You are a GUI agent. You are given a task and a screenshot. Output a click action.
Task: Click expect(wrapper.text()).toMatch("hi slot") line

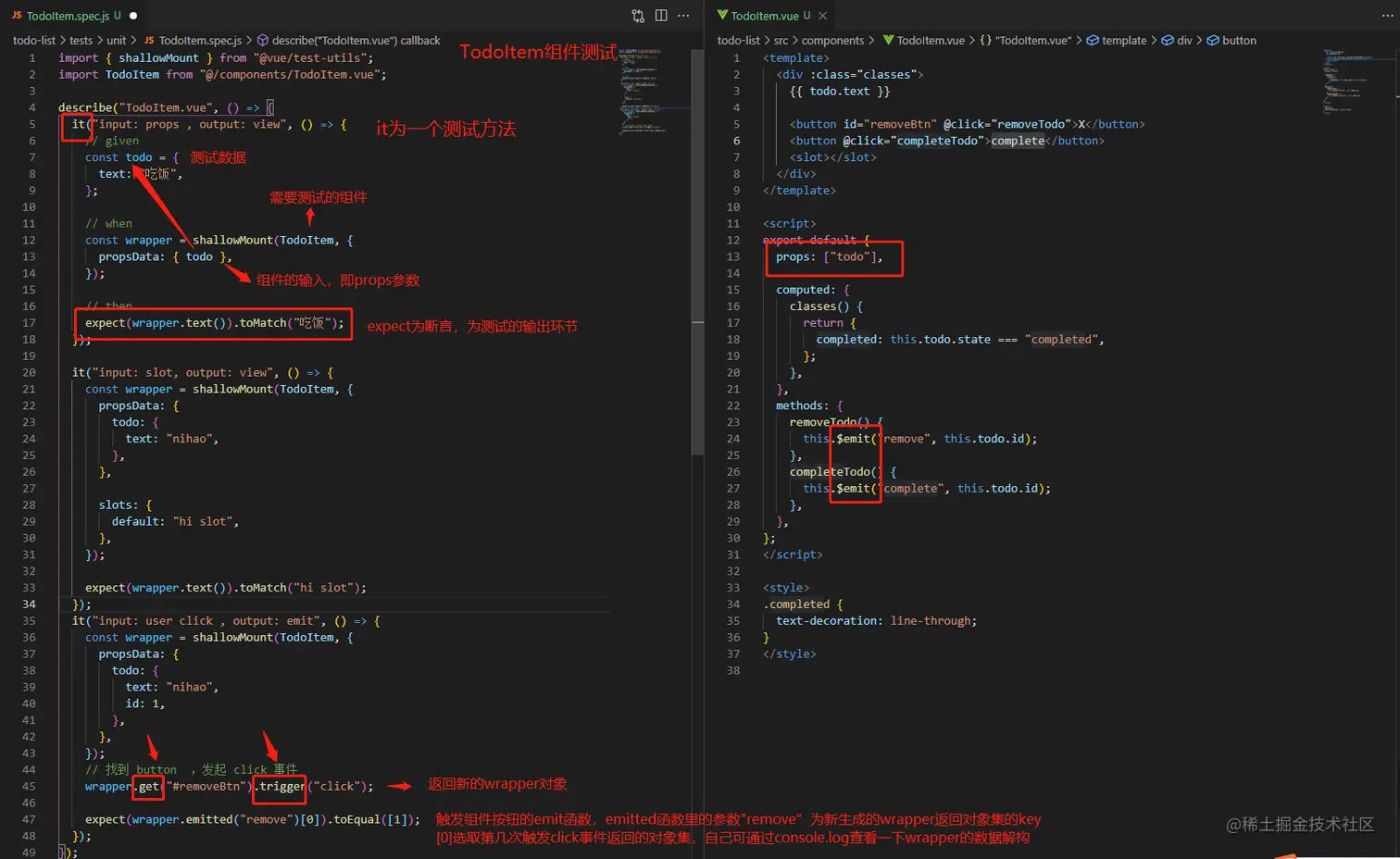[x=226, y=588]
